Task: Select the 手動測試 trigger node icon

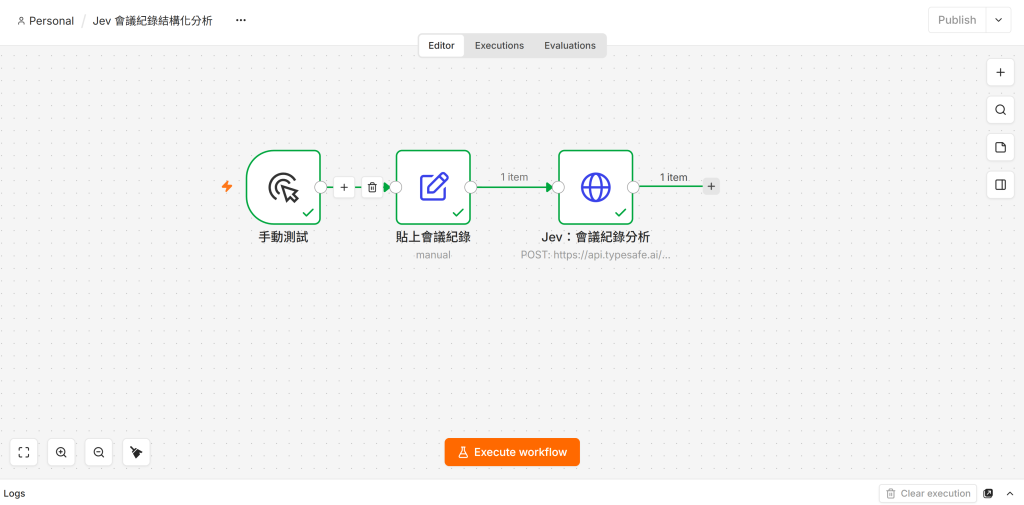Action: click(283, 187)
